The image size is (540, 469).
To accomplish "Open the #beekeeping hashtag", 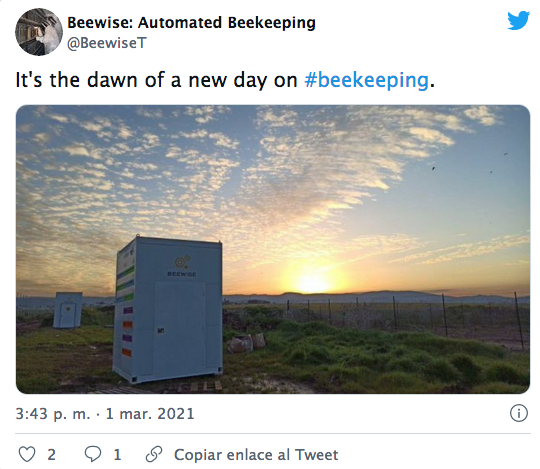I will (x=366, y=80).
